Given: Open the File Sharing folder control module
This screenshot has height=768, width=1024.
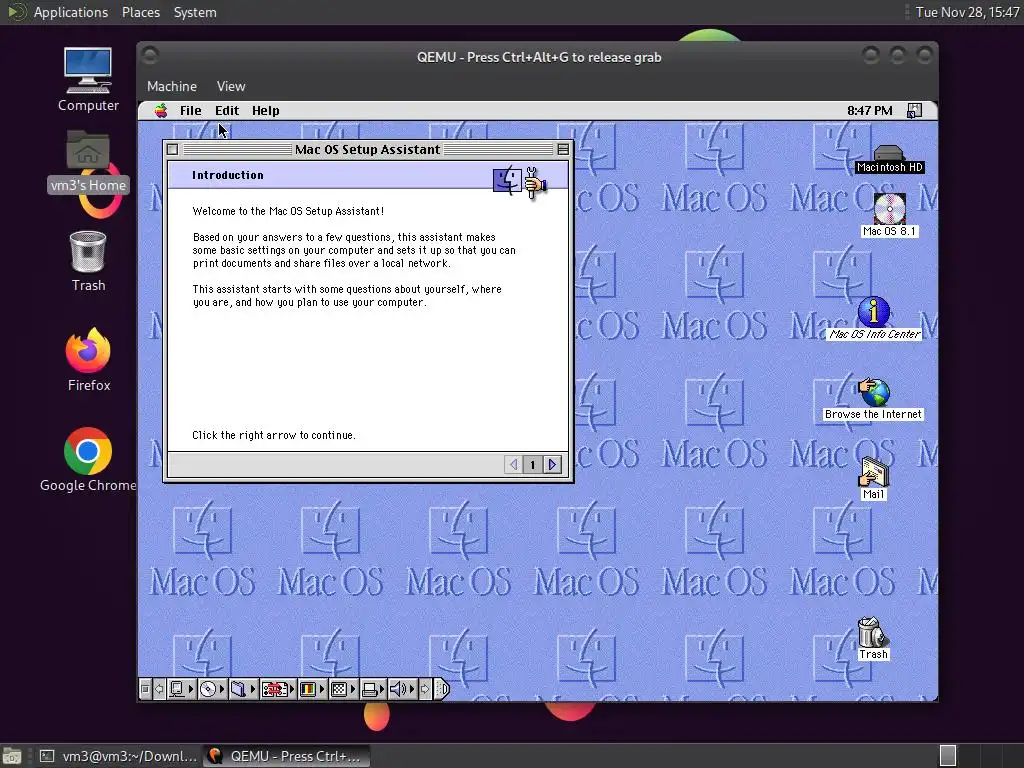Looking at the screenshot, I should [x=238, y=689].
